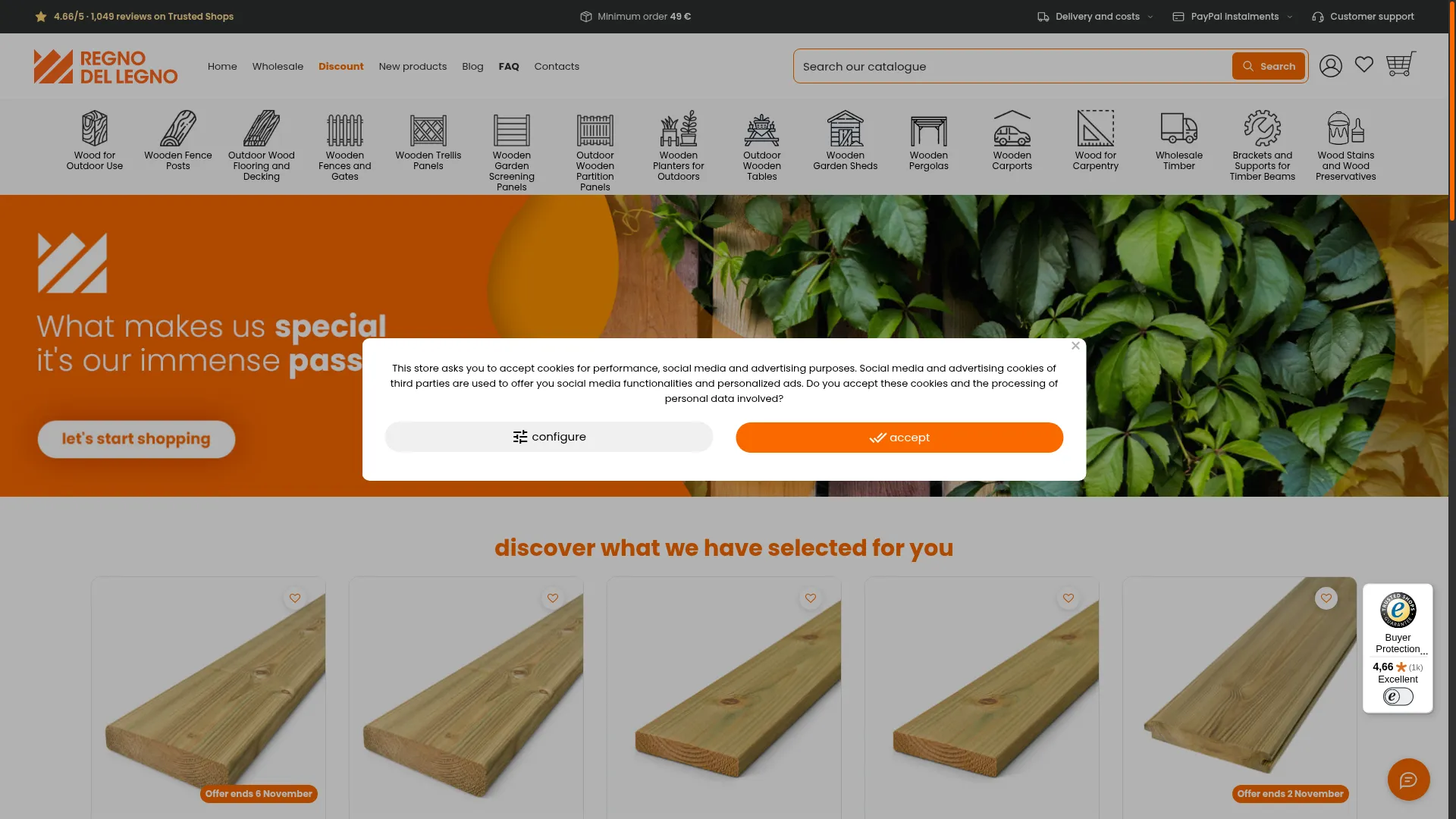This screenshot has width=1456, height=819.
Task: Open the wishlist heart icon in header
Action: click(x=1364, y=65)
